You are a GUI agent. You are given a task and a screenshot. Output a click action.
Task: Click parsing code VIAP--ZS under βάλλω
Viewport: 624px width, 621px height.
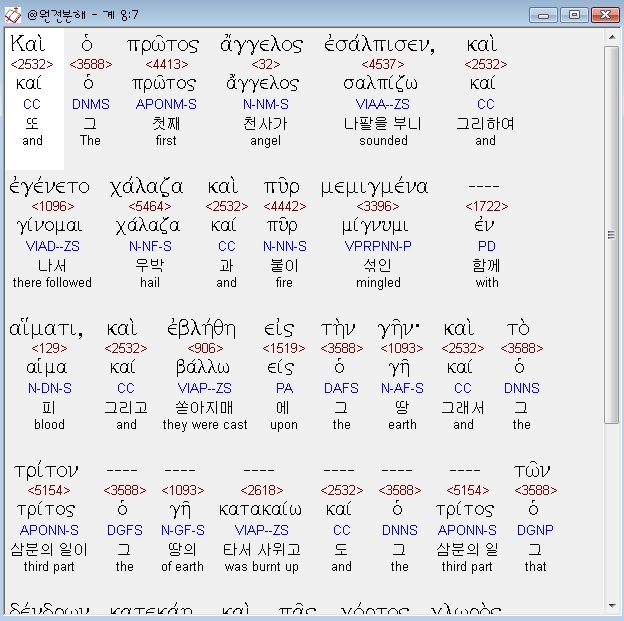[x=205, y=388]
